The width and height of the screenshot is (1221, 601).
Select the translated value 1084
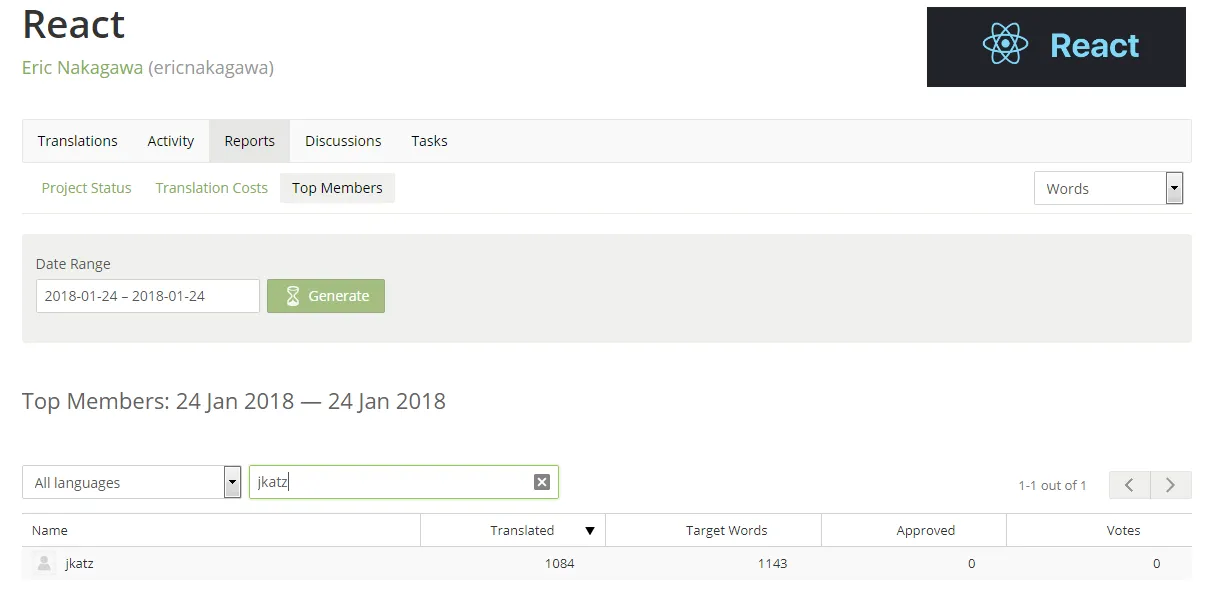[x=559, y=563]
